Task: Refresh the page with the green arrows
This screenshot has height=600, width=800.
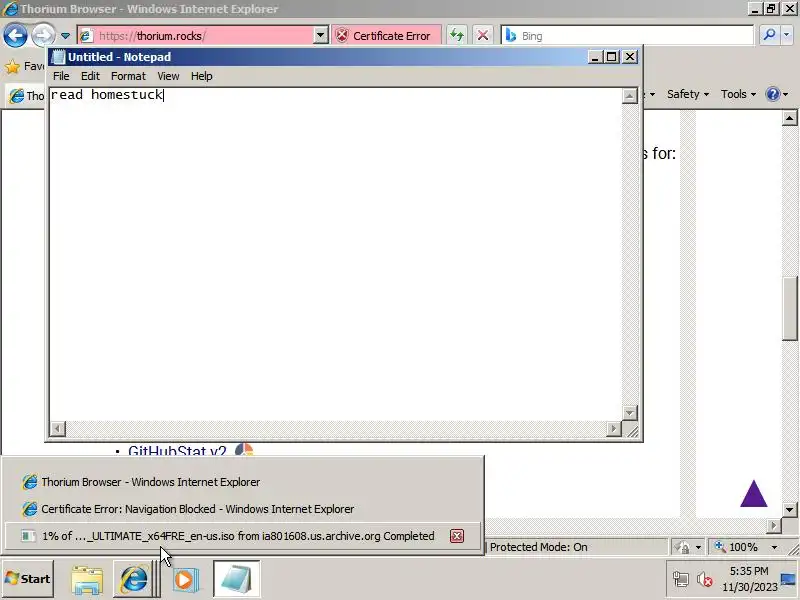Action: (457, 35)
